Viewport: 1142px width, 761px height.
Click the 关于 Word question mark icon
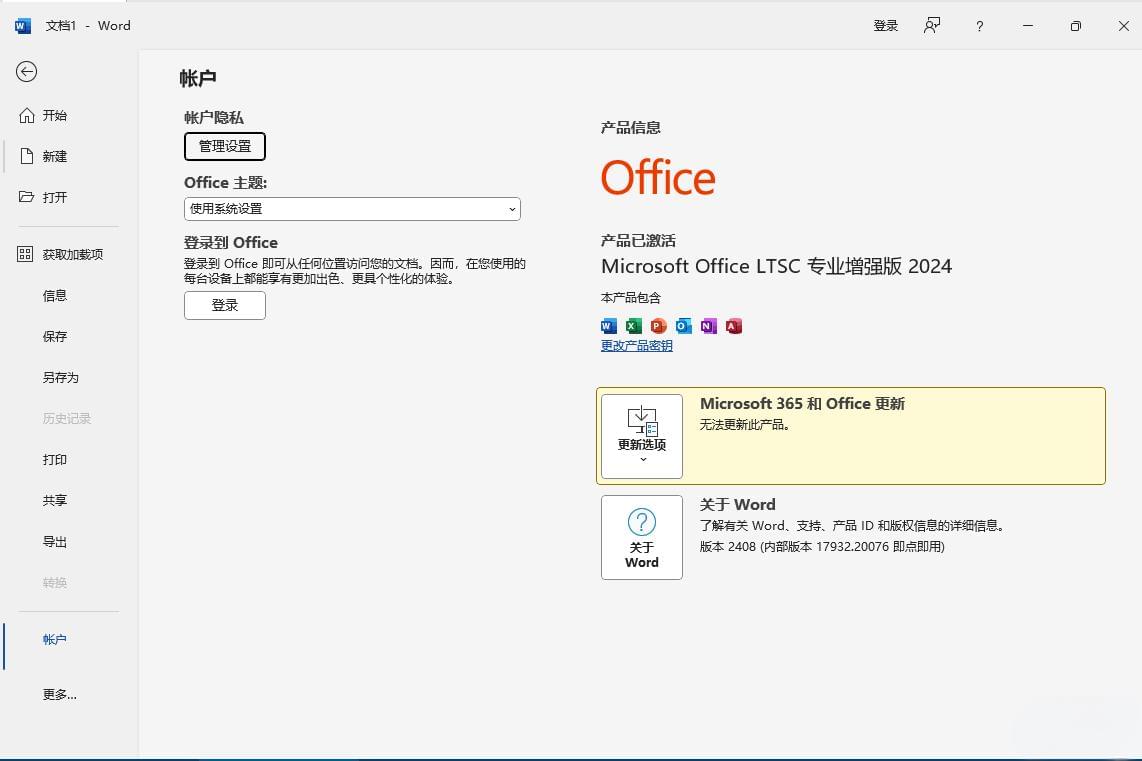(641, 523)
